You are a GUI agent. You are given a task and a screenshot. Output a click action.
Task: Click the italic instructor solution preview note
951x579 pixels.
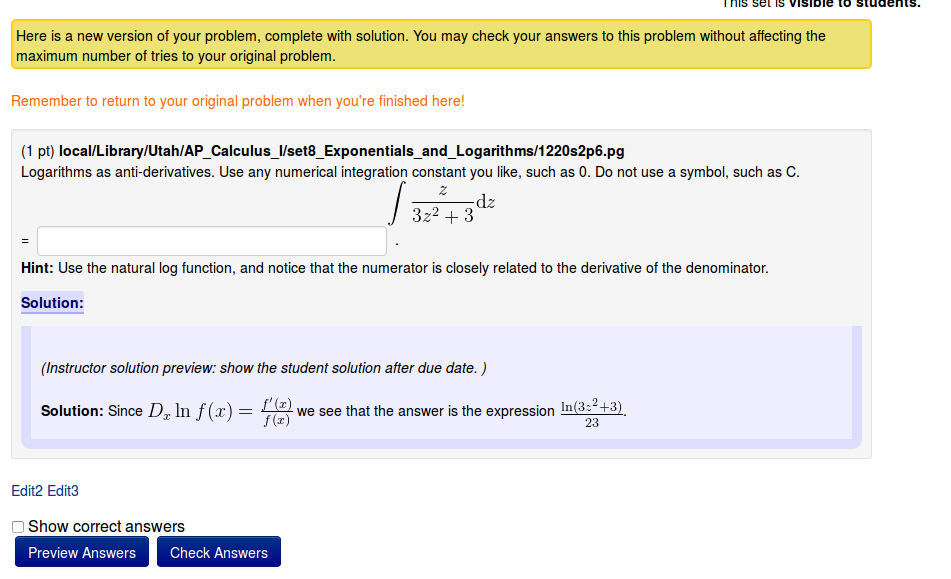click(x=264, y=368)
